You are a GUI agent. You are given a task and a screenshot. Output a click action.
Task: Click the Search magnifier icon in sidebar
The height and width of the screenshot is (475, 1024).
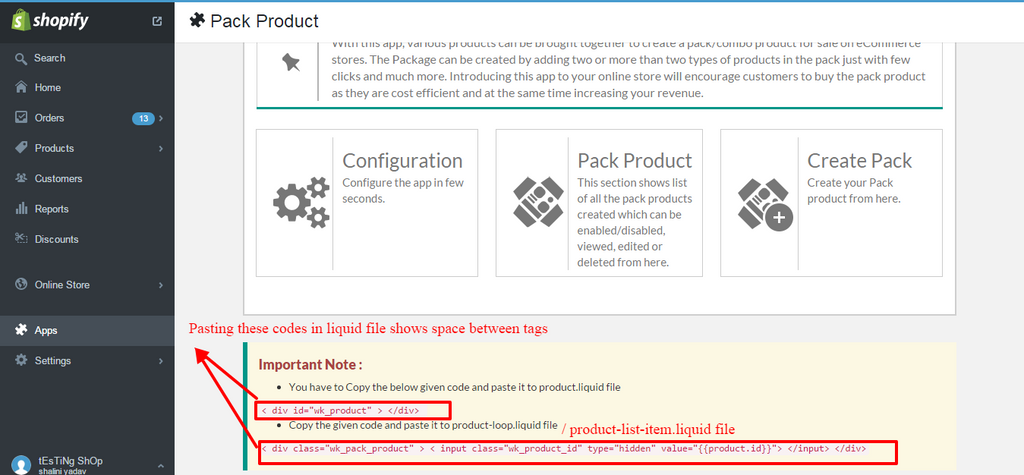coord(21,58)
